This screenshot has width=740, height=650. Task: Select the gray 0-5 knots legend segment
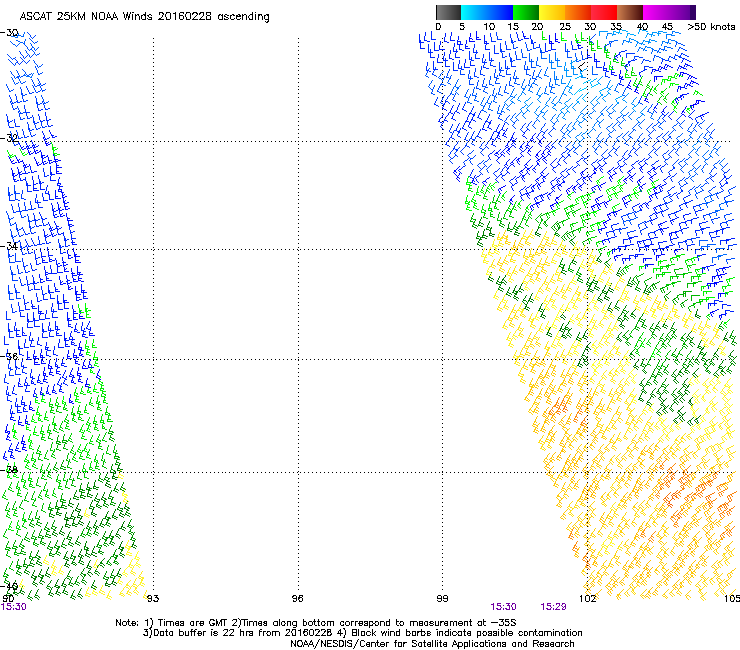point(448,12)
